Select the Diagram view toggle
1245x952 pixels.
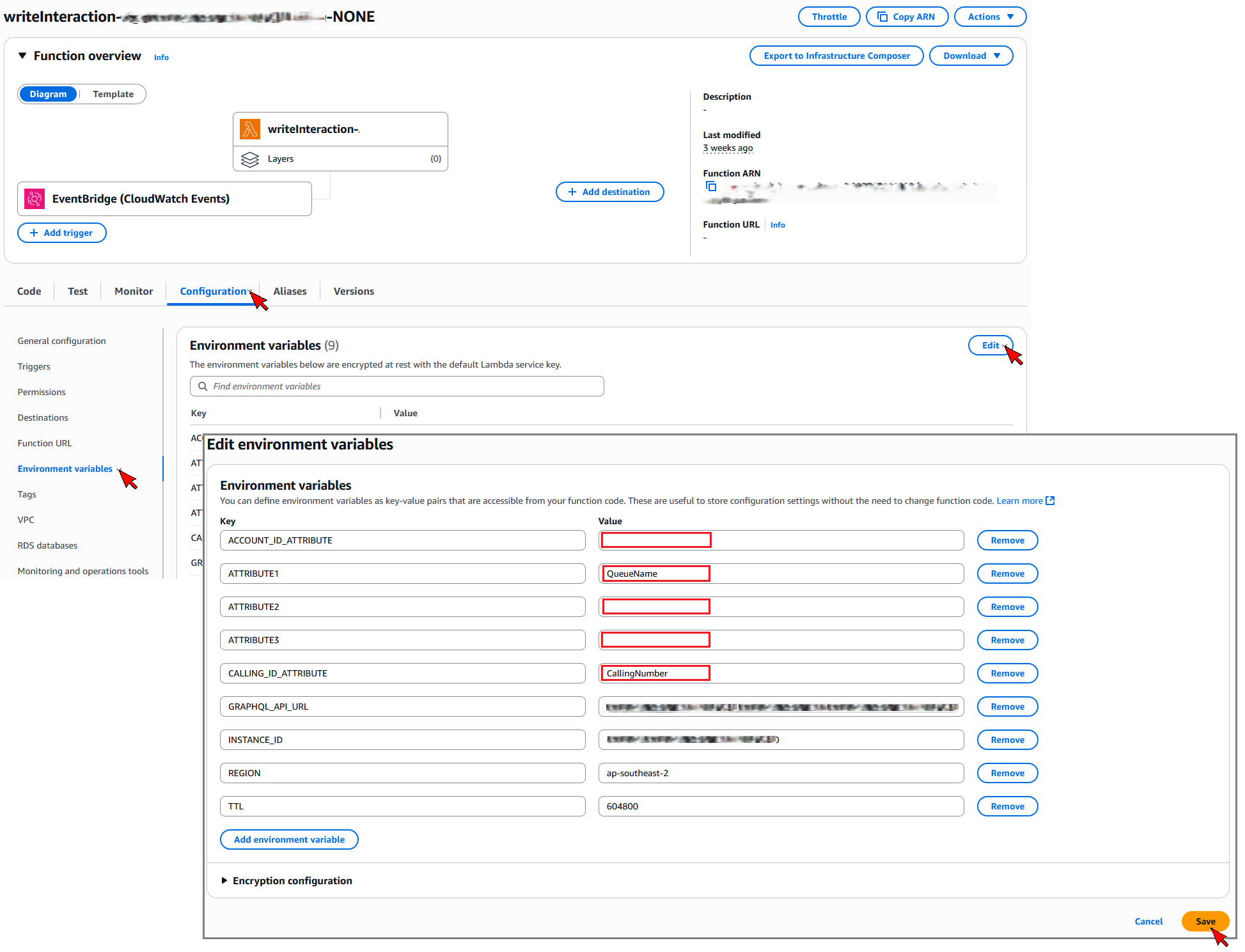[48, 94]
